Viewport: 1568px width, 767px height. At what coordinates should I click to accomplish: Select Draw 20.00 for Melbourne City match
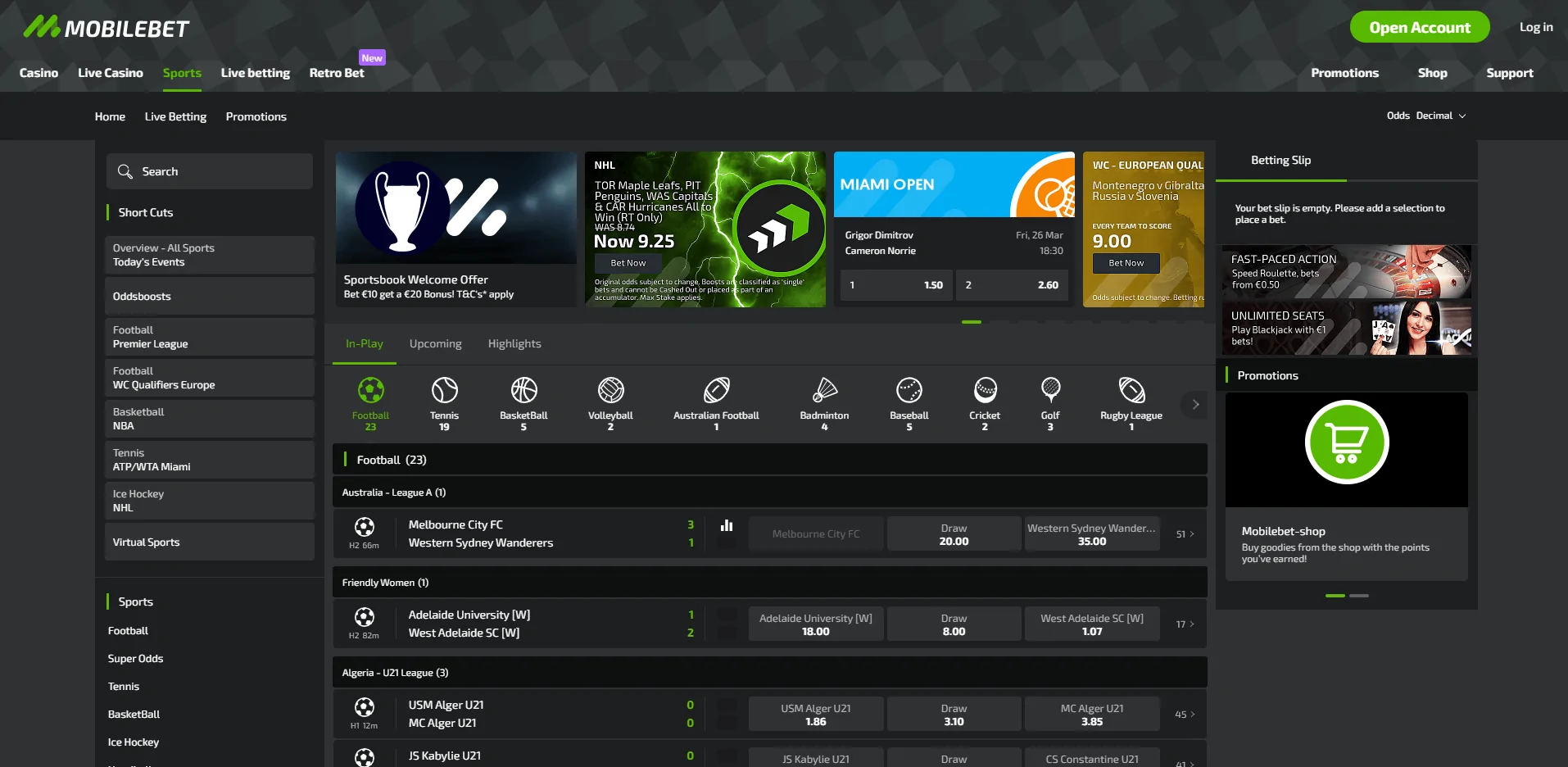(954, 534)
